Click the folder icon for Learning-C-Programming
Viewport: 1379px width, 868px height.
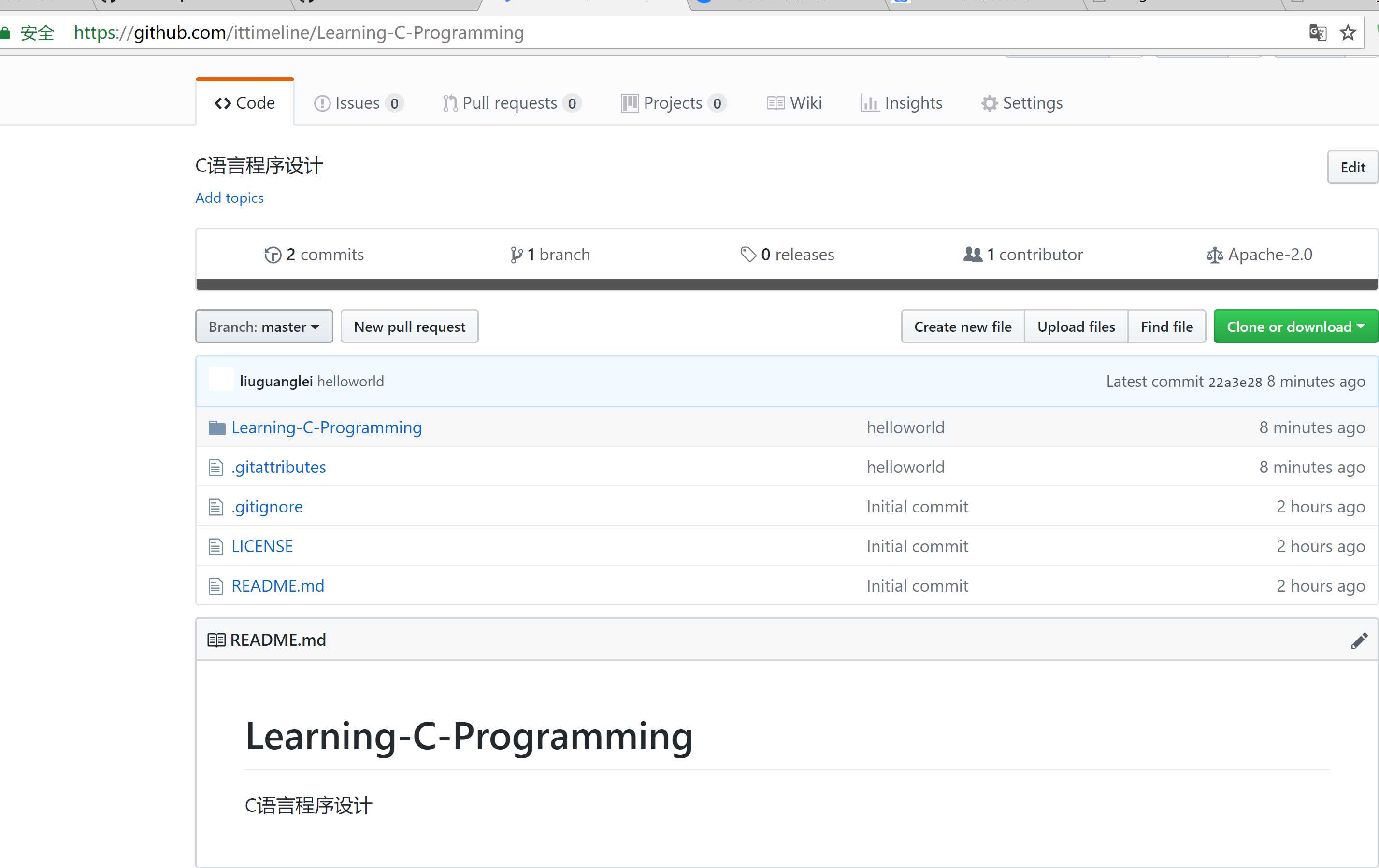click(216, 427)
